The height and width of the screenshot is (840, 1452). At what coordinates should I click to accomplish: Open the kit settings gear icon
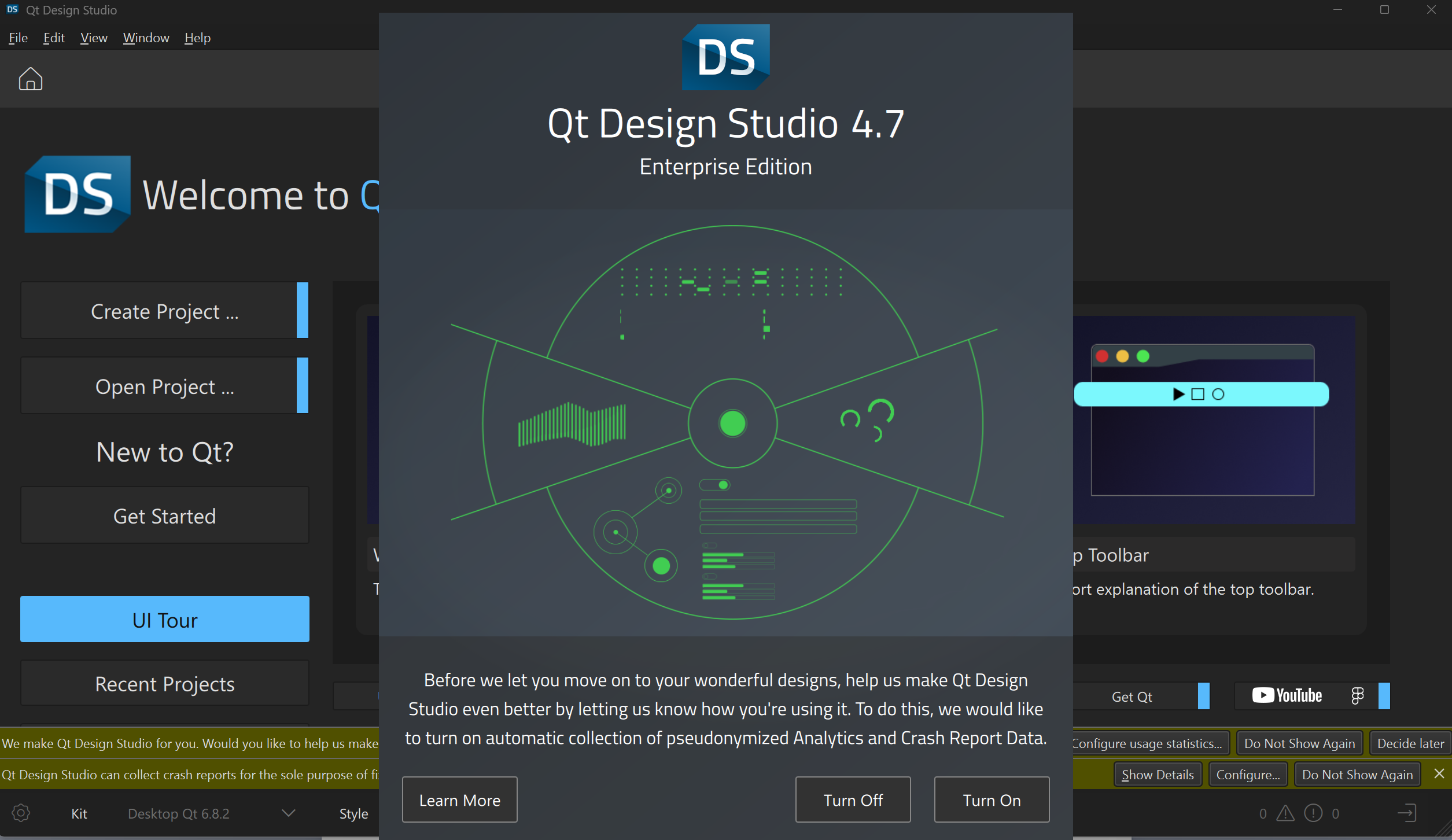coord(21,813)
